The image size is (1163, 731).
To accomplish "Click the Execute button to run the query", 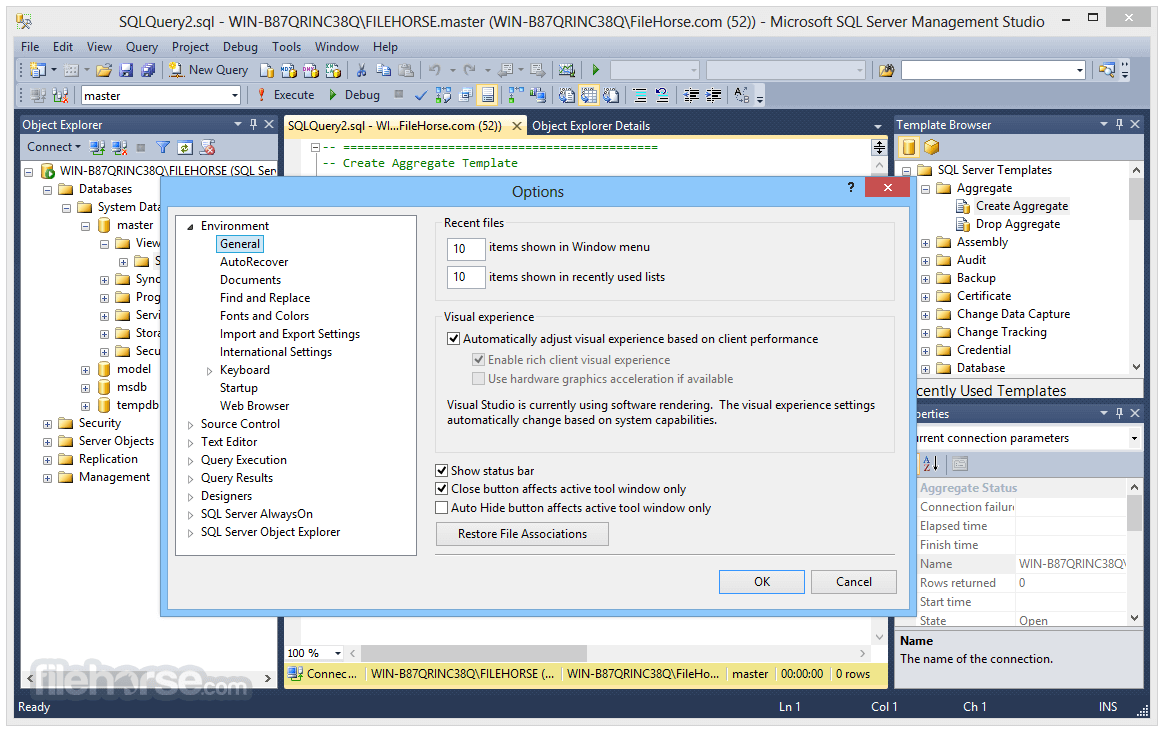I will [x=288, y=95].
